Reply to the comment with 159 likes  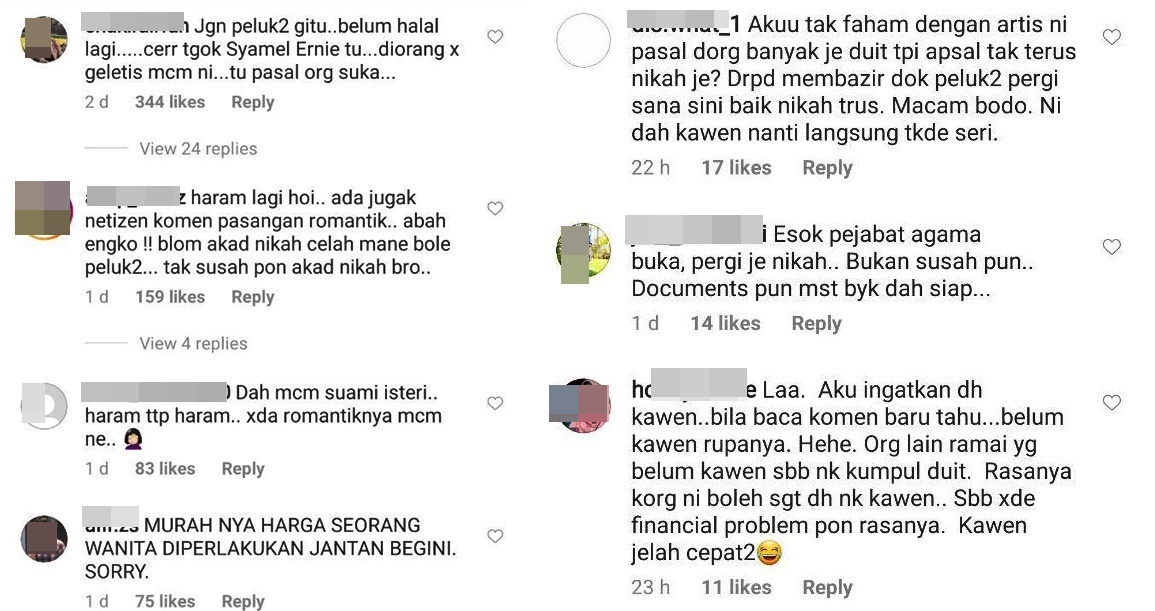[x=253, y=297]
